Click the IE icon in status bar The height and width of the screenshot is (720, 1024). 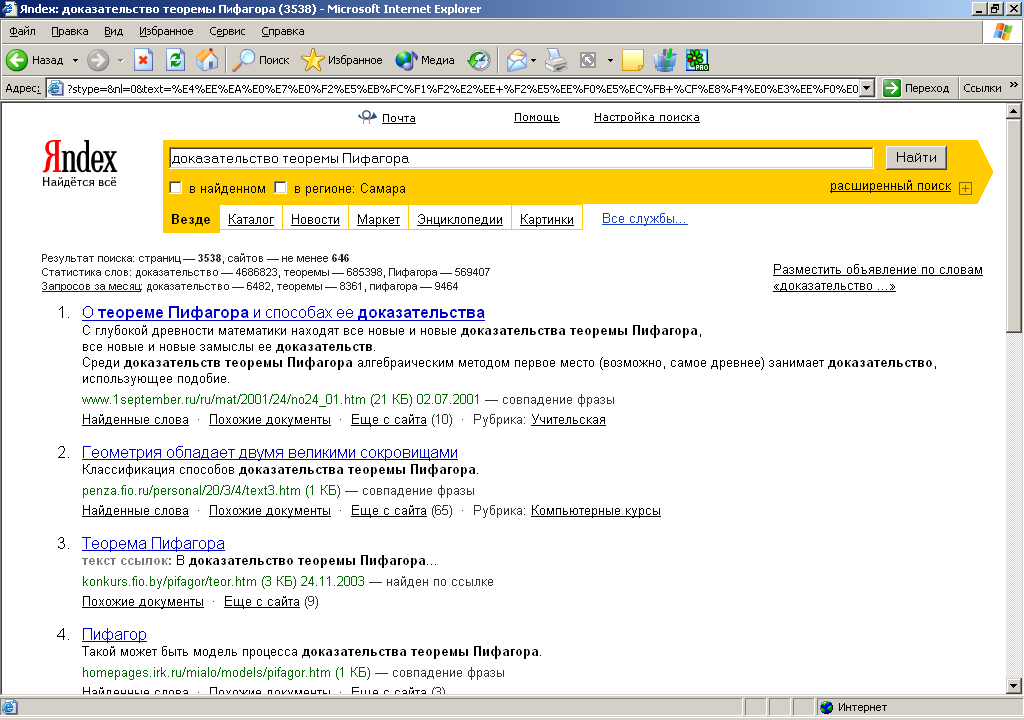pos(10,707)
